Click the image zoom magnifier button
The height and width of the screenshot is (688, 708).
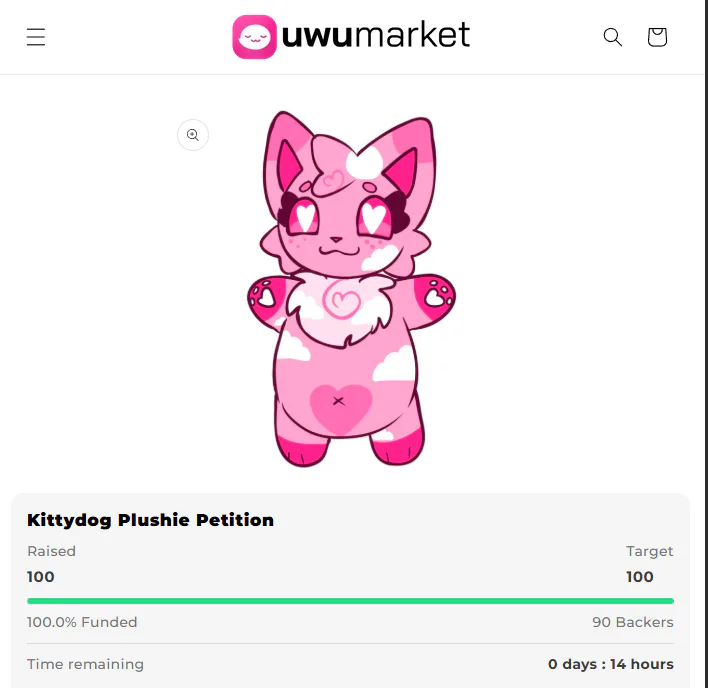click(x=193, y=135)
